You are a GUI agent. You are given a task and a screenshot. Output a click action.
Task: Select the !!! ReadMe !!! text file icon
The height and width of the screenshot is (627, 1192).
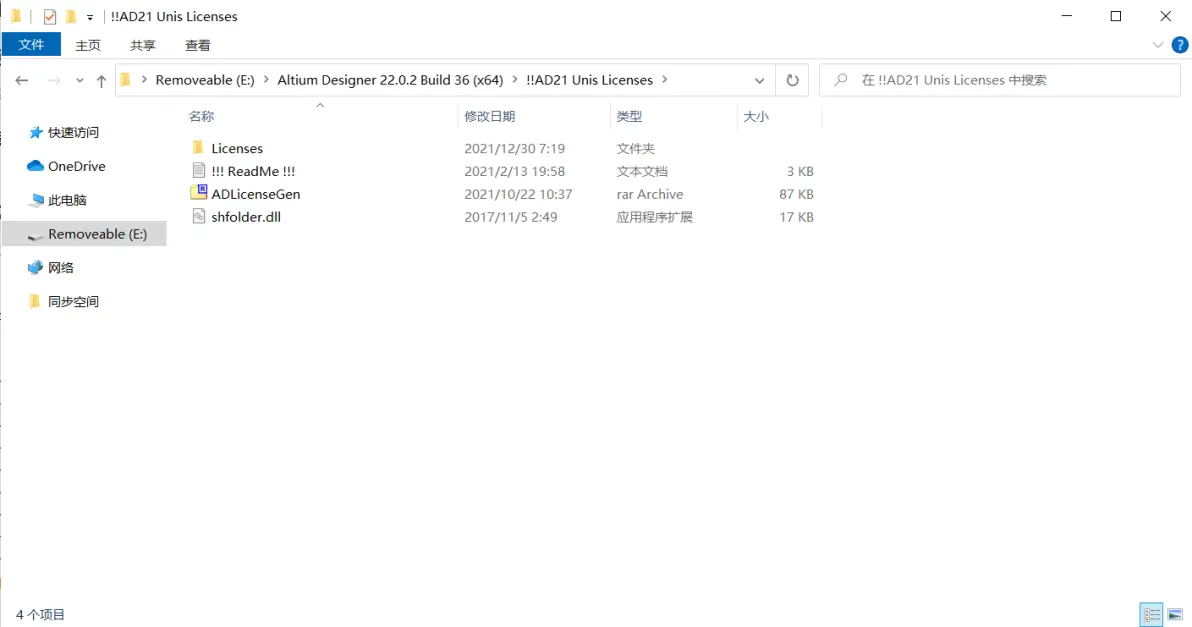pyautogui.click(x=198, y=170)
